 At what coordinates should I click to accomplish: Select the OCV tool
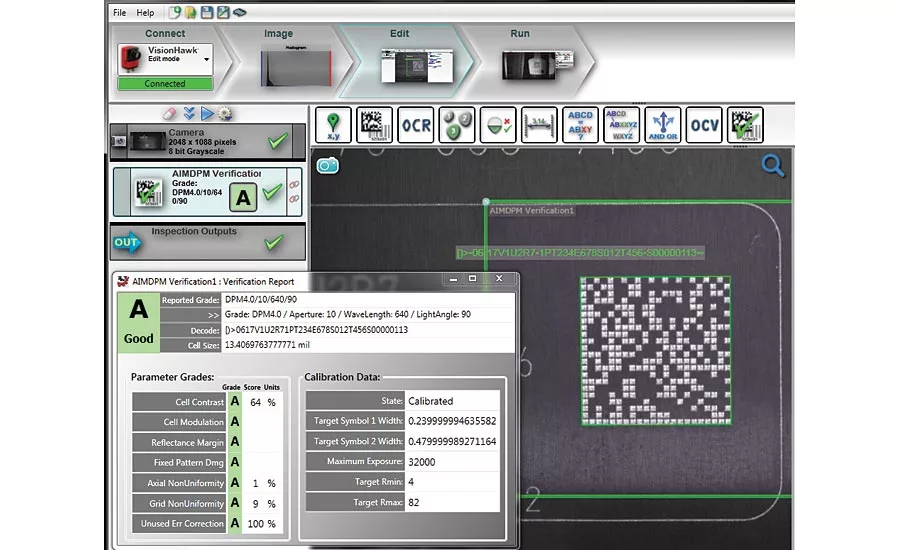tap(704, 125)
